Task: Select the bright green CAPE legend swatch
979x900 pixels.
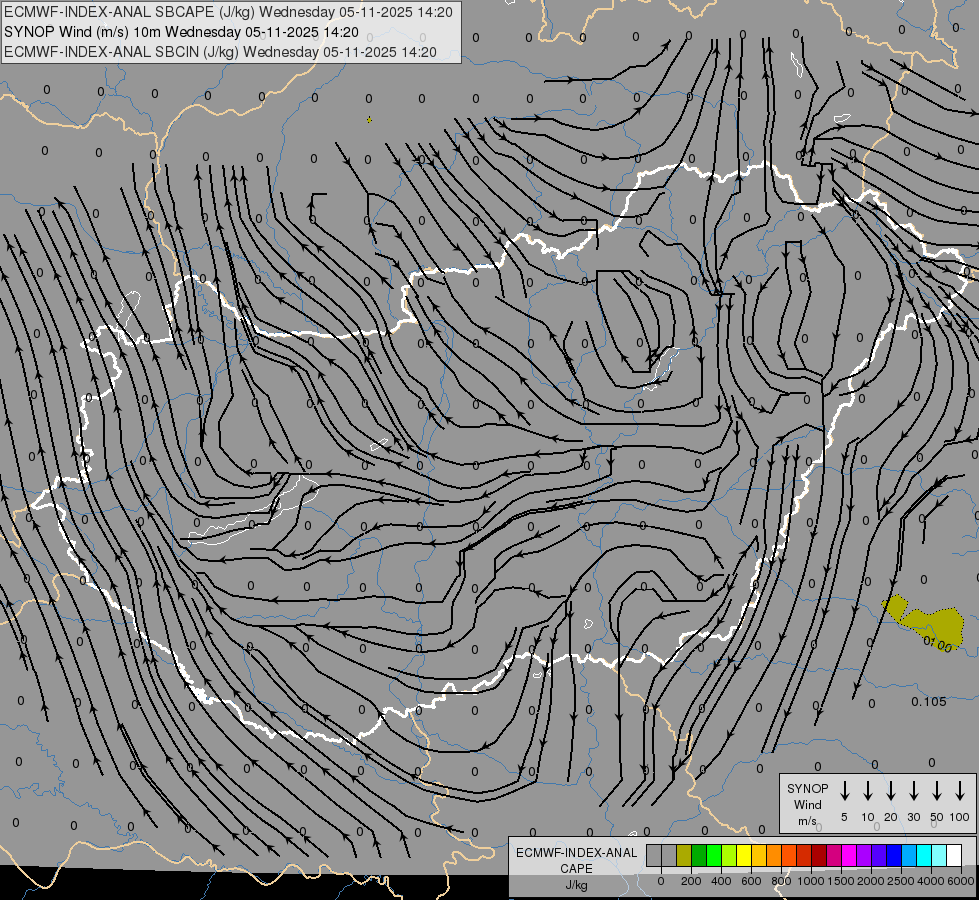Action: 714,855
